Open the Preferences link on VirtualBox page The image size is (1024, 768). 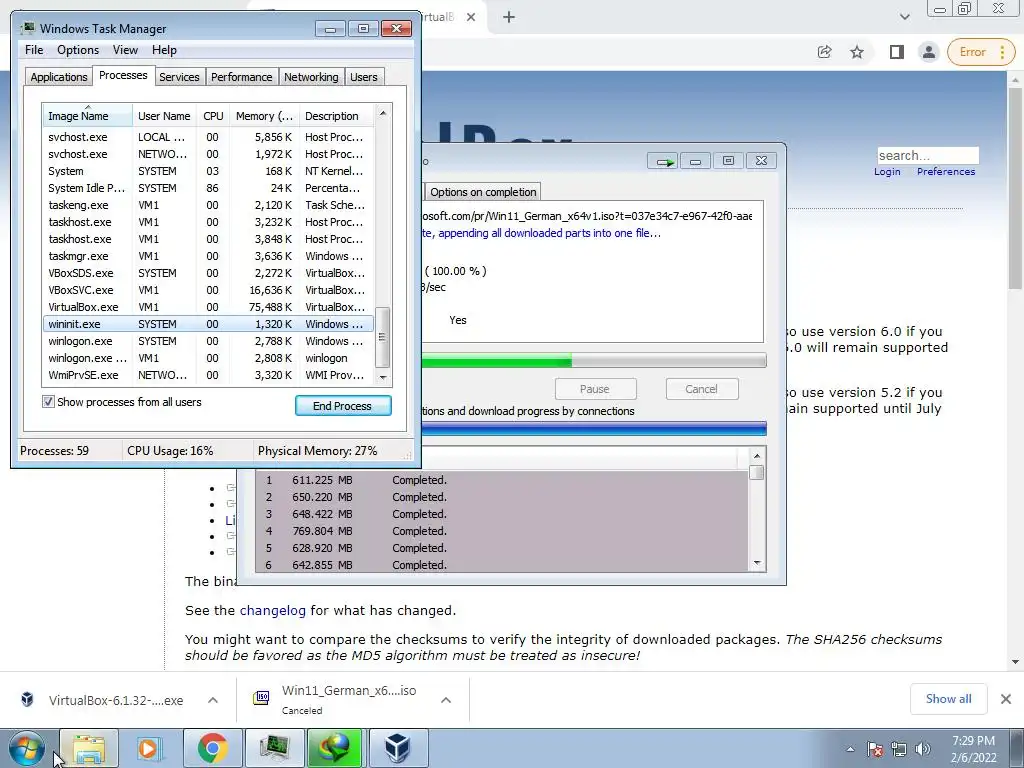[946, 172]
